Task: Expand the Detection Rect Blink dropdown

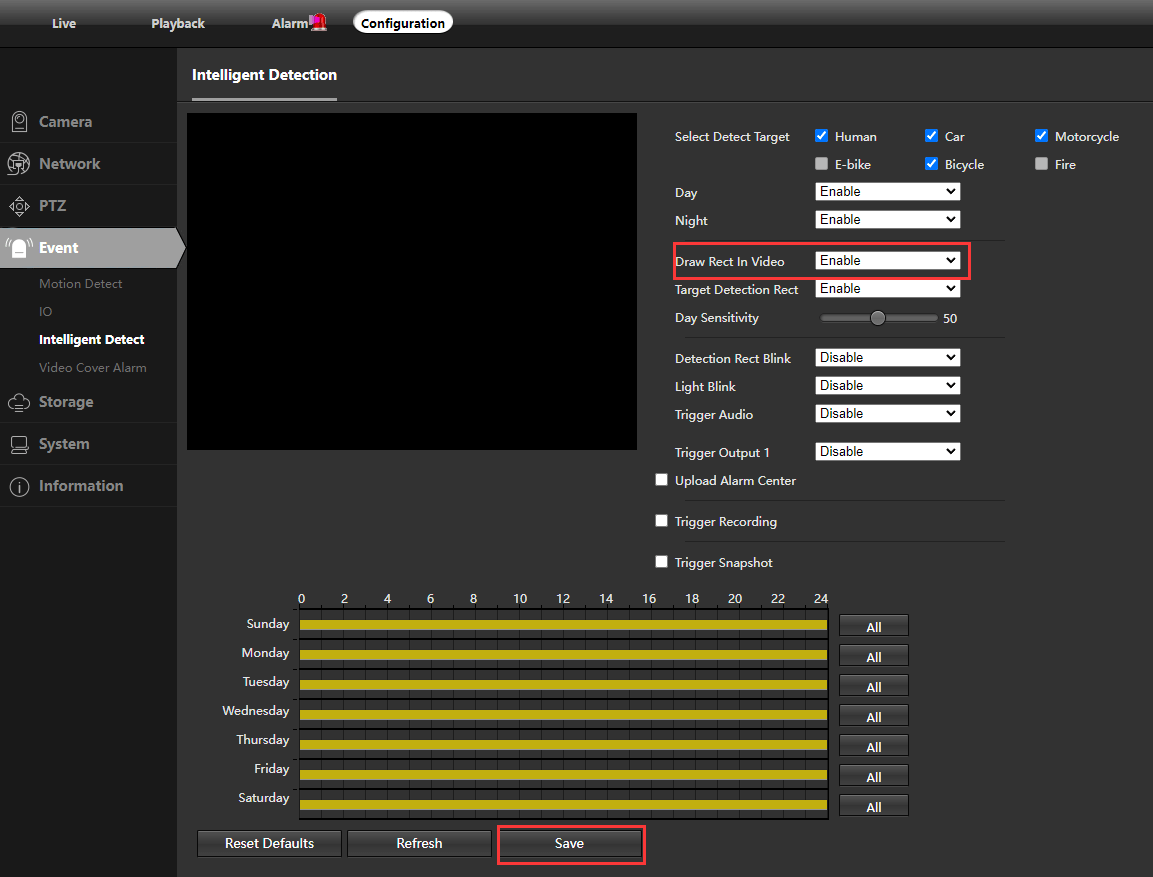Action: tap(887, 358)
